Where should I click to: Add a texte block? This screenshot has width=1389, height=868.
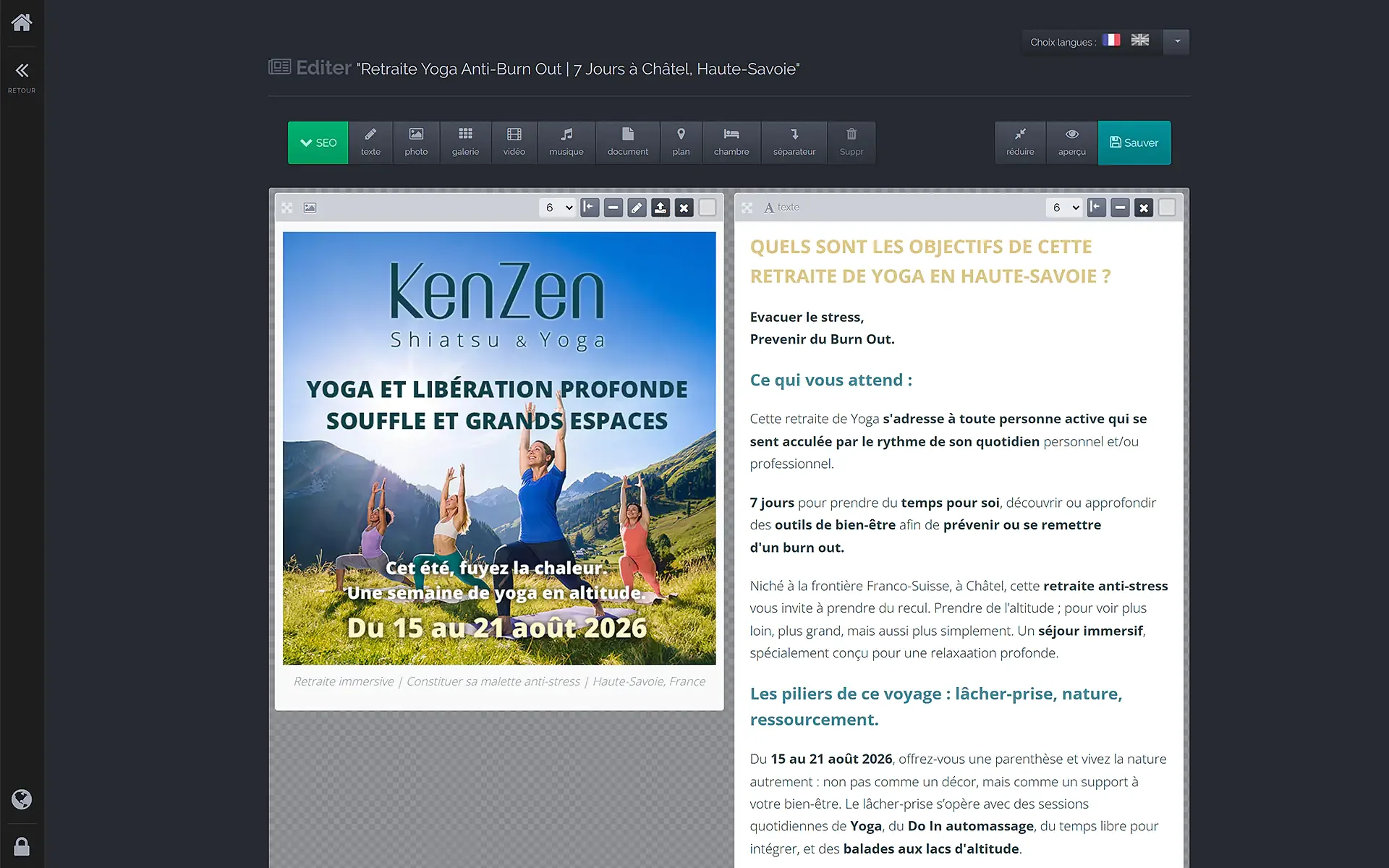pyautogui.click(x=370, y=142)
